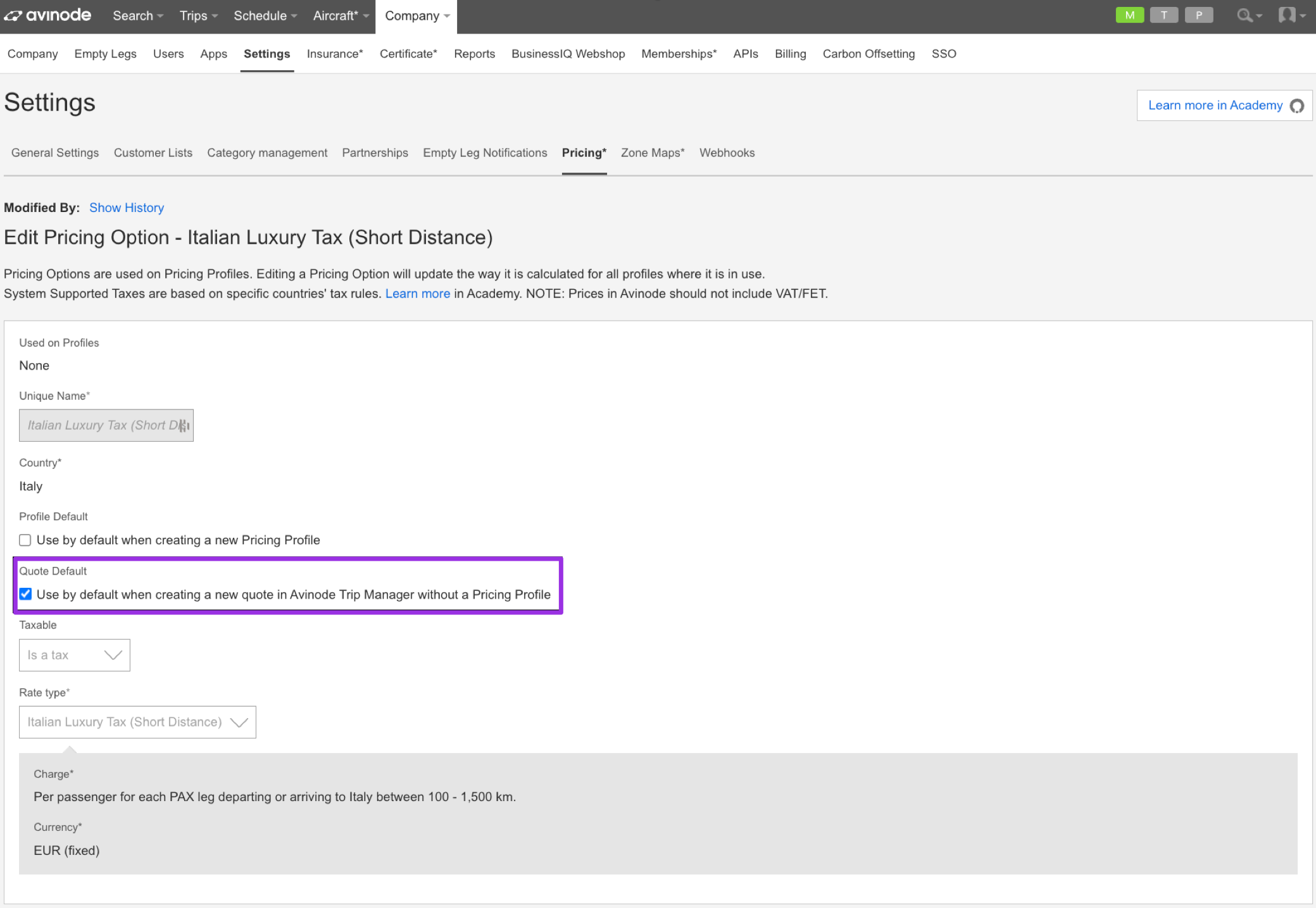Open the Memberships section
Screen dimensions: 1316x908
click(679, 54)
